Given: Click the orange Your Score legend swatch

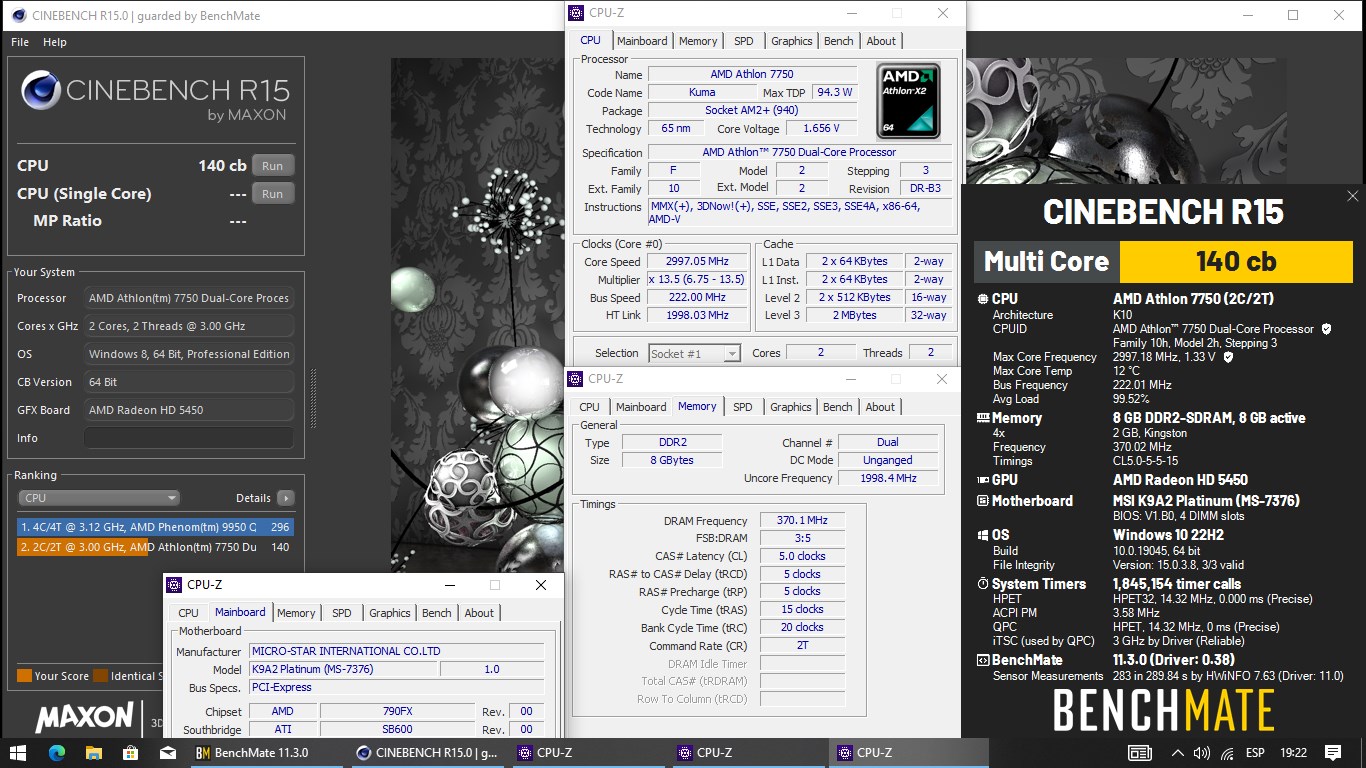Looking at the screenshot, I should pyautogui.click(x=24, y=676).
